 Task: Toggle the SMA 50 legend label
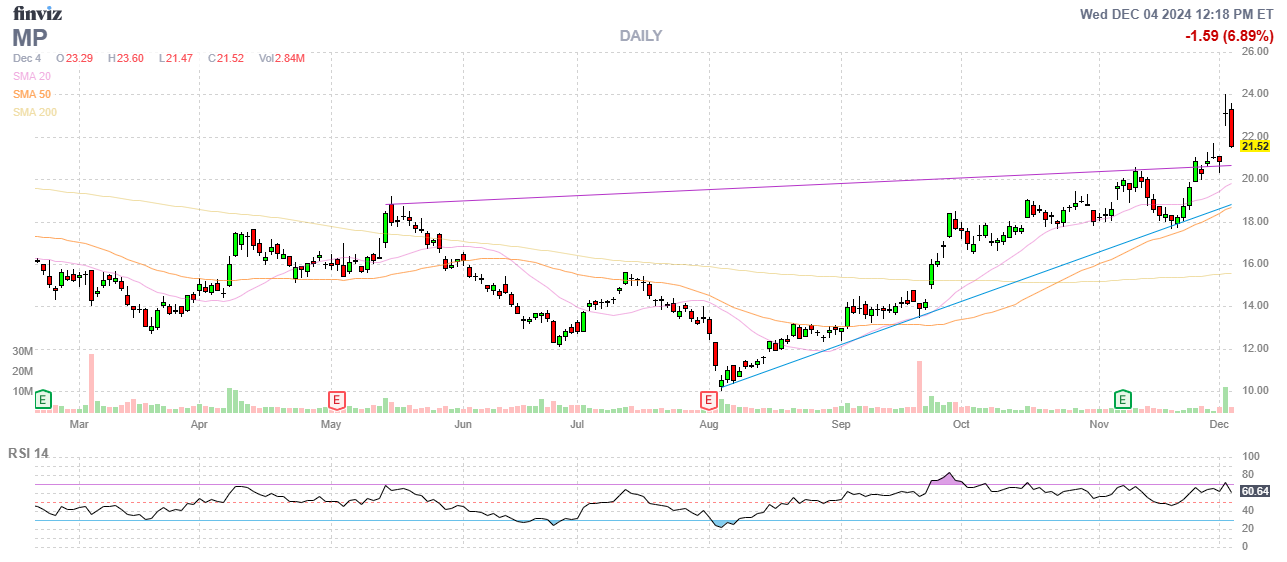click(x=34, y=94)
